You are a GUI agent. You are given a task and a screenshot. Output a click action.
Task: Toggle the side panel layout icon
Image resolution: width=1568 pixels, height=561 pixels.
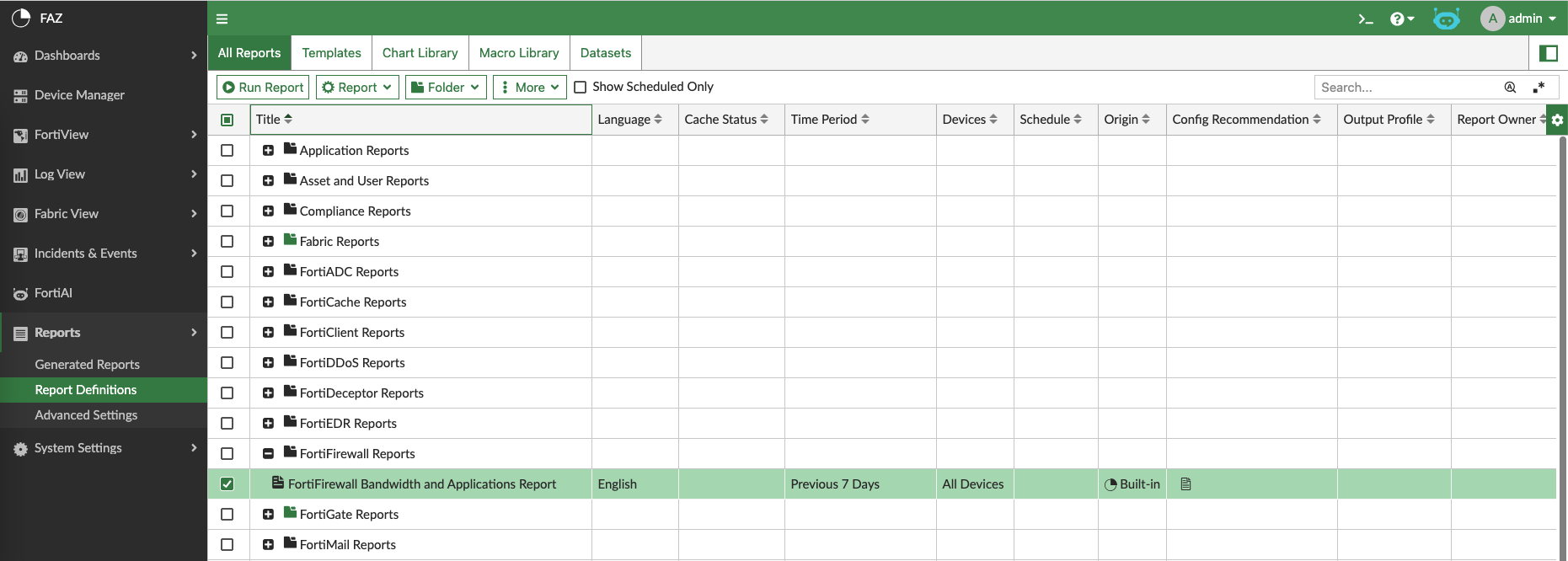click(x=1548, y=53)
